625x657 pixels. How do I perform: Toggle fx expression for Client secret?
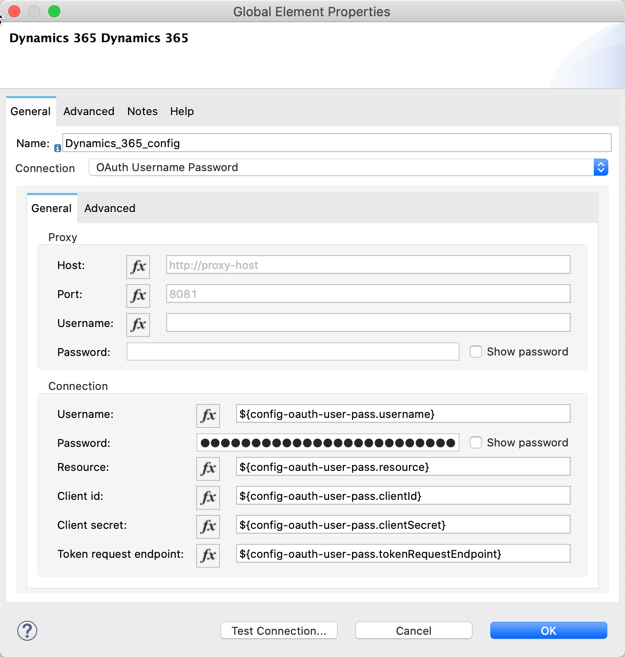click(208, 526)
